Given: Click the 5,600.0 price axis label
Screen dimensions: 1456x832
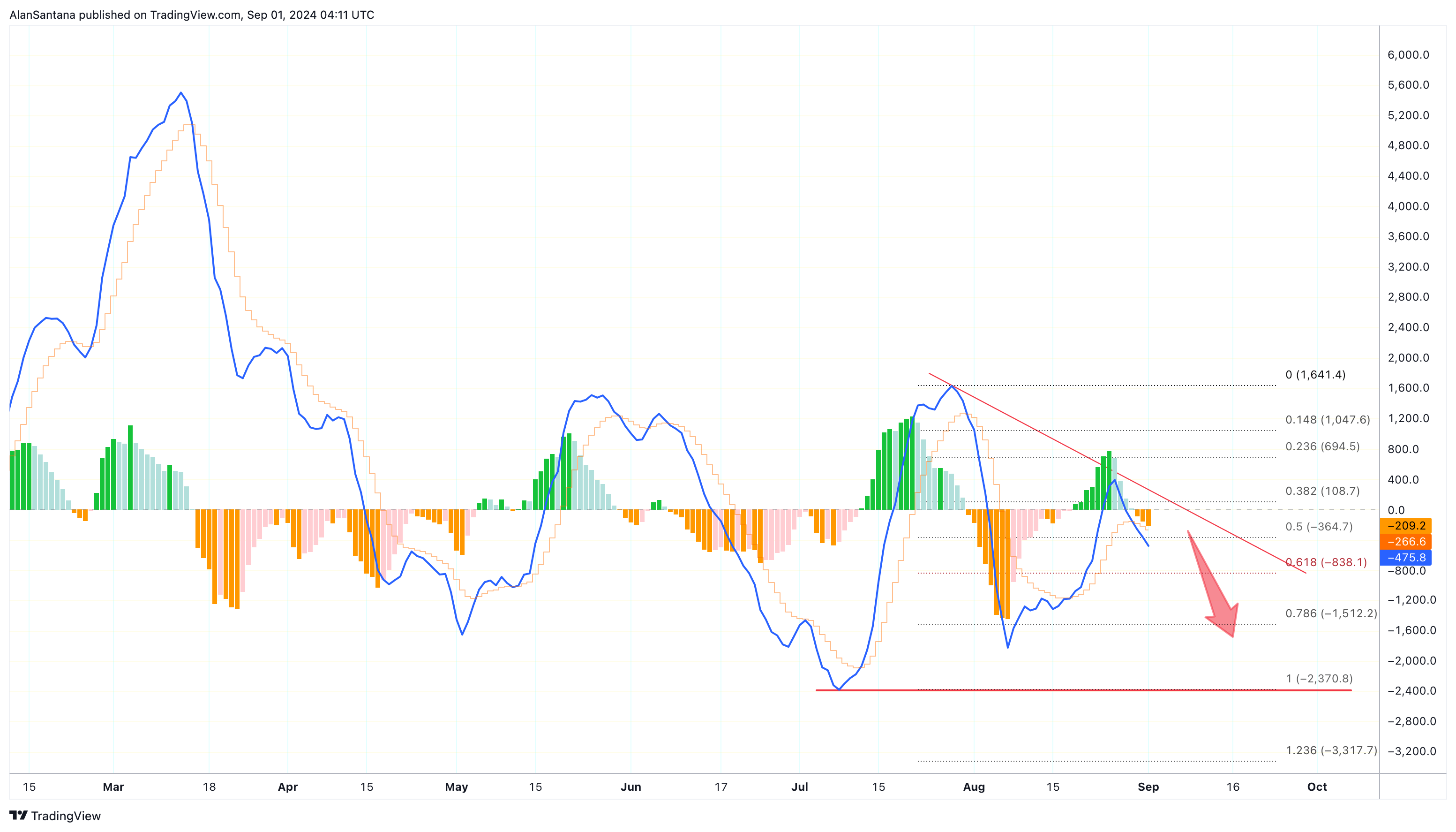Looking at the screenshot, I should pyautogui.click(x=1409, y=84).
